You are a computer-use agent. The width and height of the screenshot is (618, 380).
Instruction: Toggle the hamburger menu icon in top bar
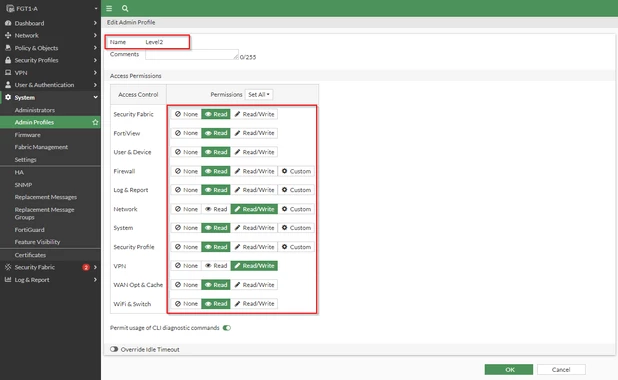pos(109,8)
